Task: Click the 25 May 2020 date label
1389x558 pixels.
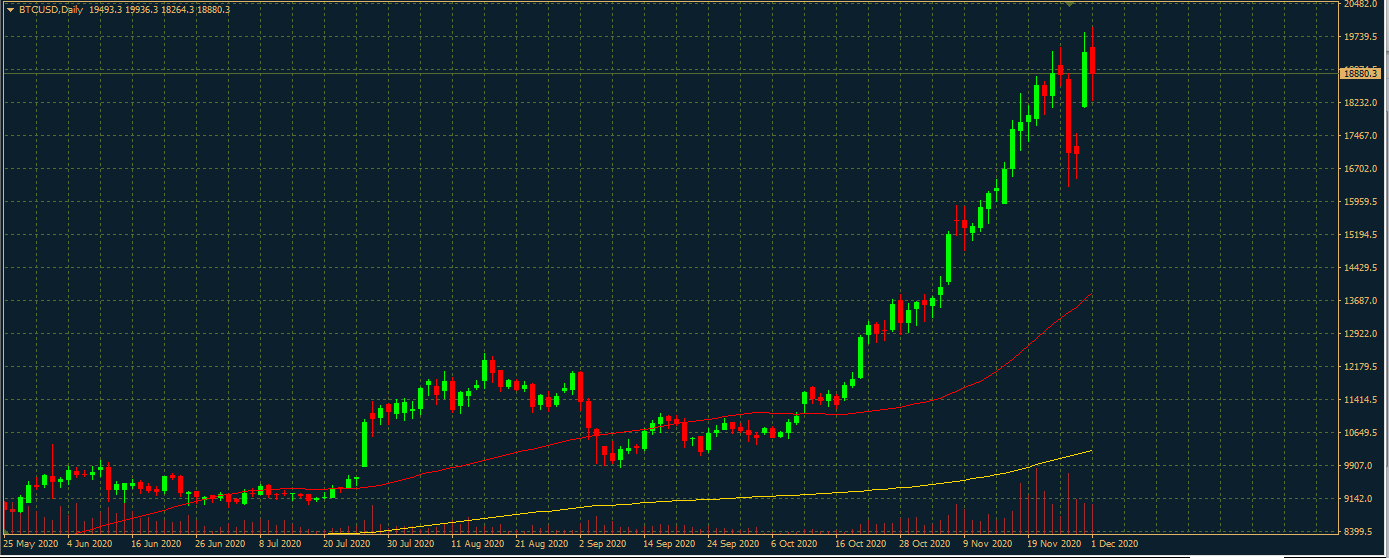Action: [x=29, y=545]
